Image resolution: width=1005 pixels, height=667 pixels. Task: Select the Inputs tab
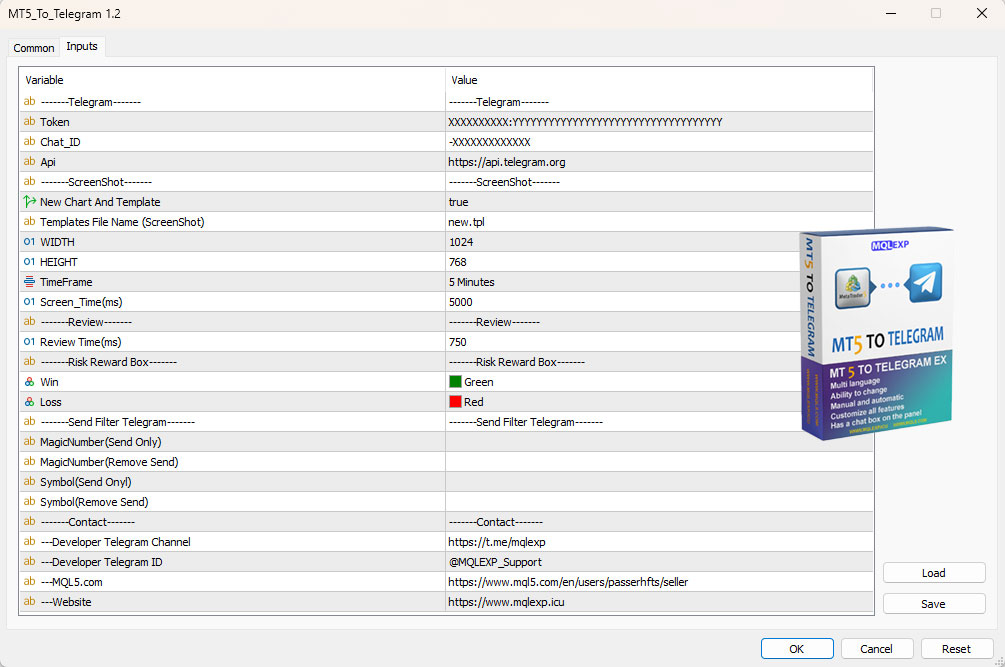pyautogui.click(x=82, y=46)
